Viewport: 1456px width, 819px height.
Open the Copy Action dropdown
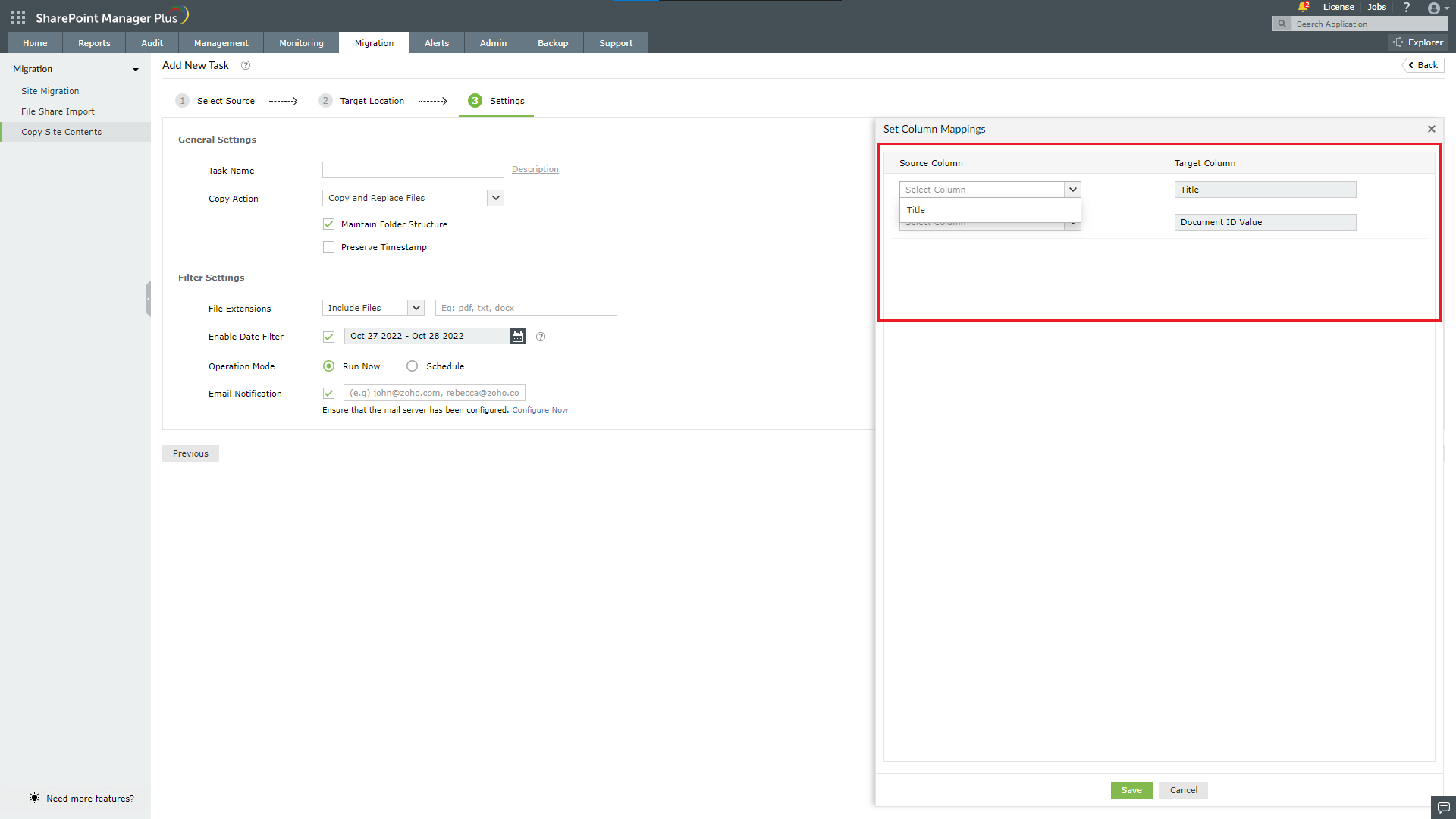coord(495,197)
